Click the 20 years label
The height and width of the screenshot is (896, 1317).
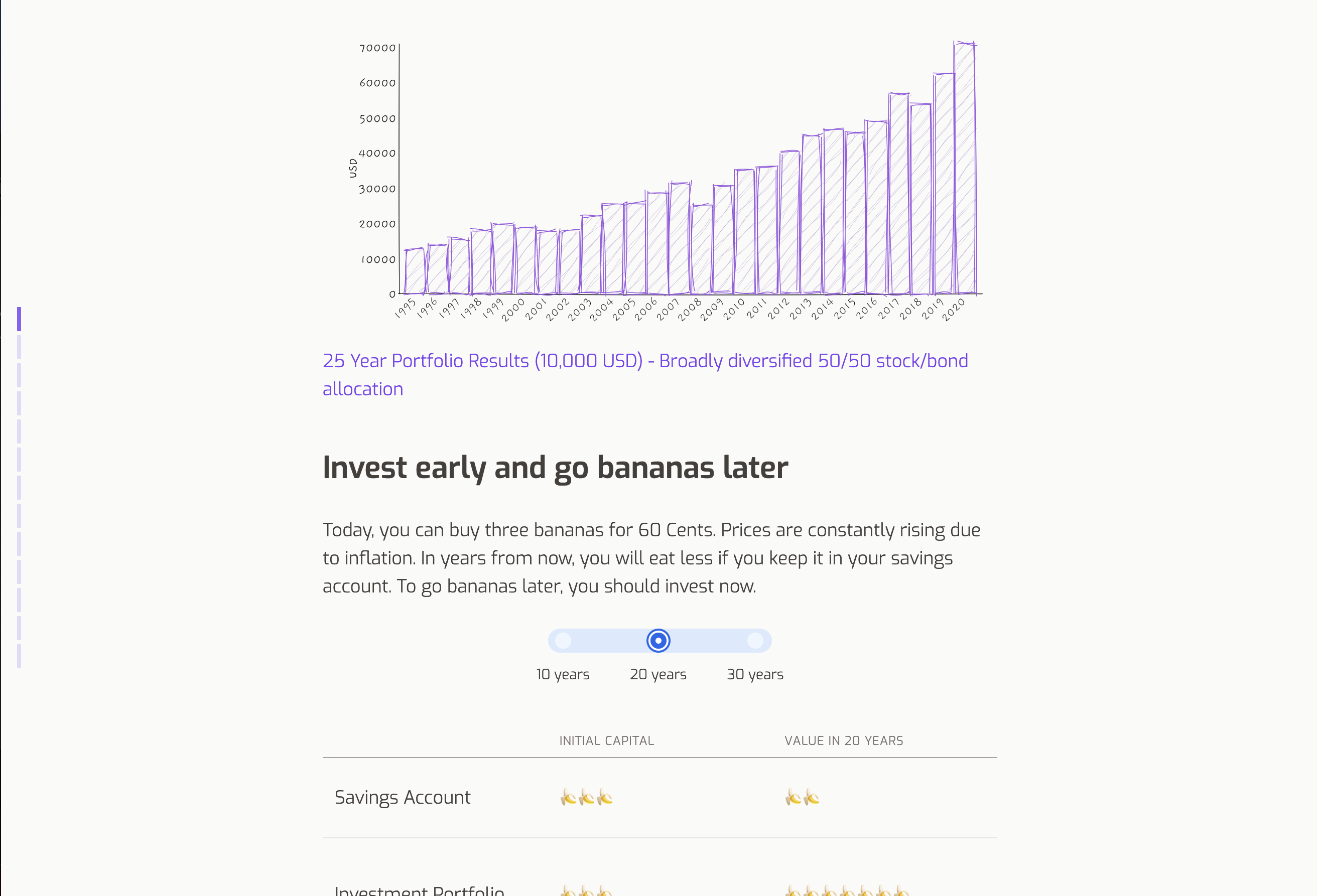coord(658,674)
